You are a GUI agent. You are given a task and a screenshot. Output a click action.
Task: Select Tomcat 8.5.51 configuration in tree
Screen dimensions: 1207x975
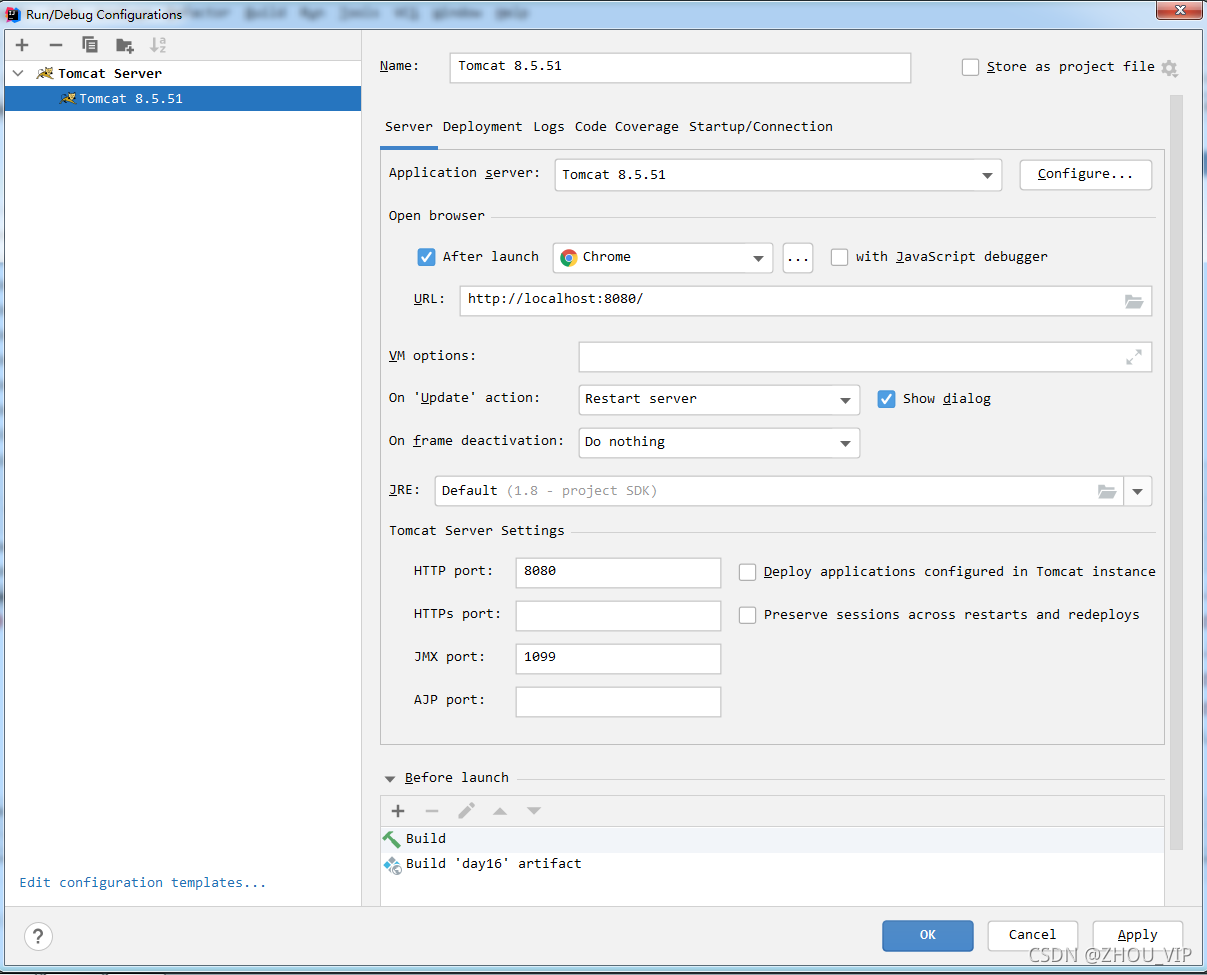[183, 98]
